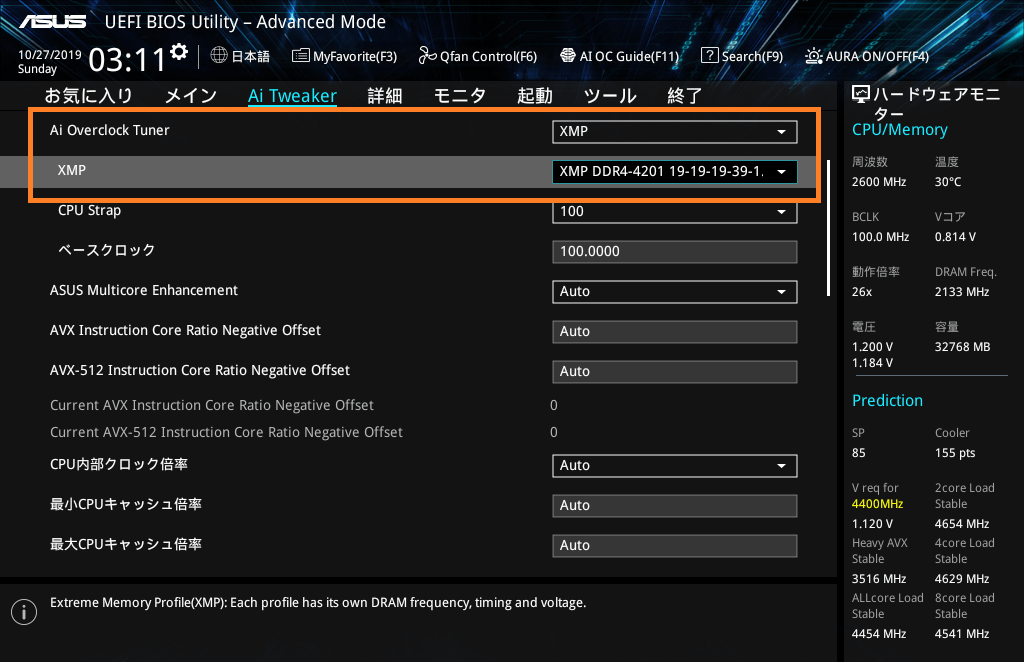
Task: Click the MyFavorite(F3) label
Action: click(x=355, y=56)
